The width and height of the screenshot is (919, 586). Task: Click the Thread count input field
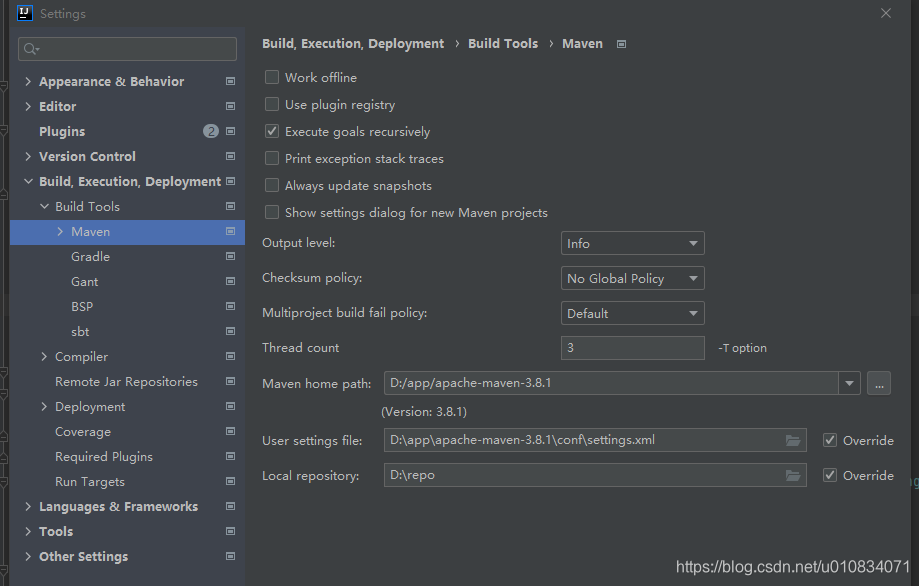click(x=632, y=348)
